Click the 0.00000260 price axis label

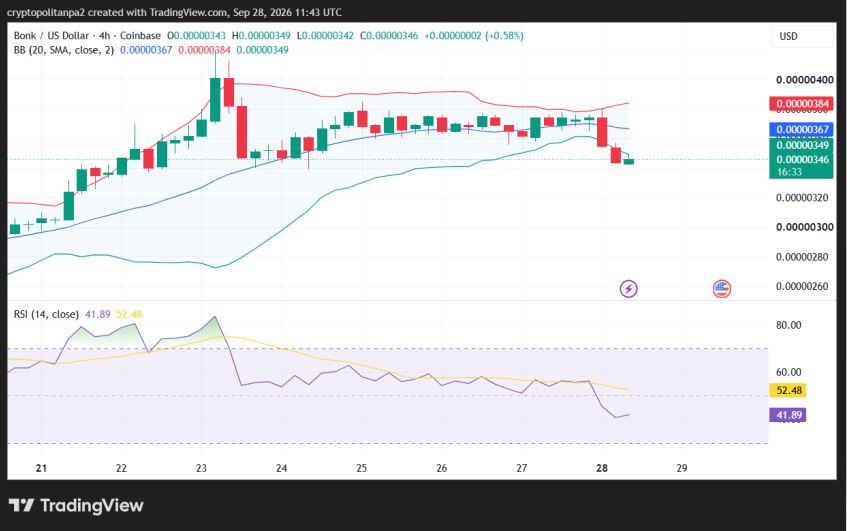(802, 286)
